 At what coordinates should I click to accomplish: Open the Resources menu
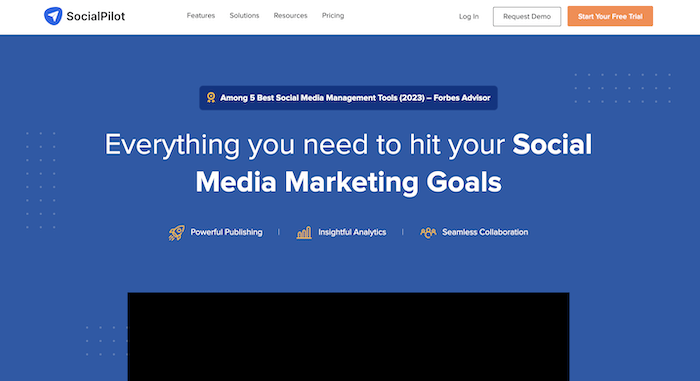(x=291, y=16)
